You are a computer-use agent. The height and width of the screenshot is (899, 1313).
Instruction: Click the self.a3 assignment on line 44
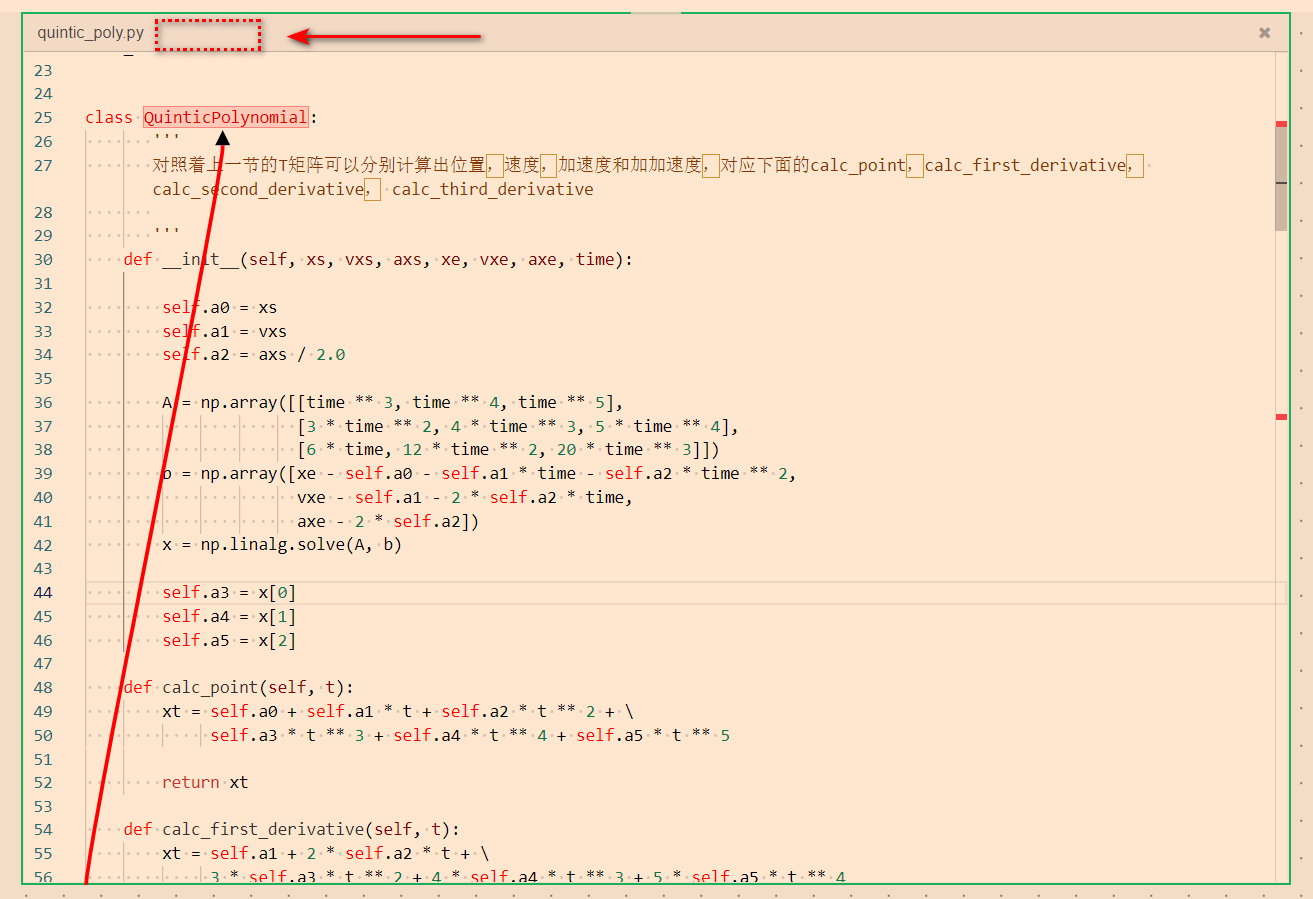click(x=196, y=593)
